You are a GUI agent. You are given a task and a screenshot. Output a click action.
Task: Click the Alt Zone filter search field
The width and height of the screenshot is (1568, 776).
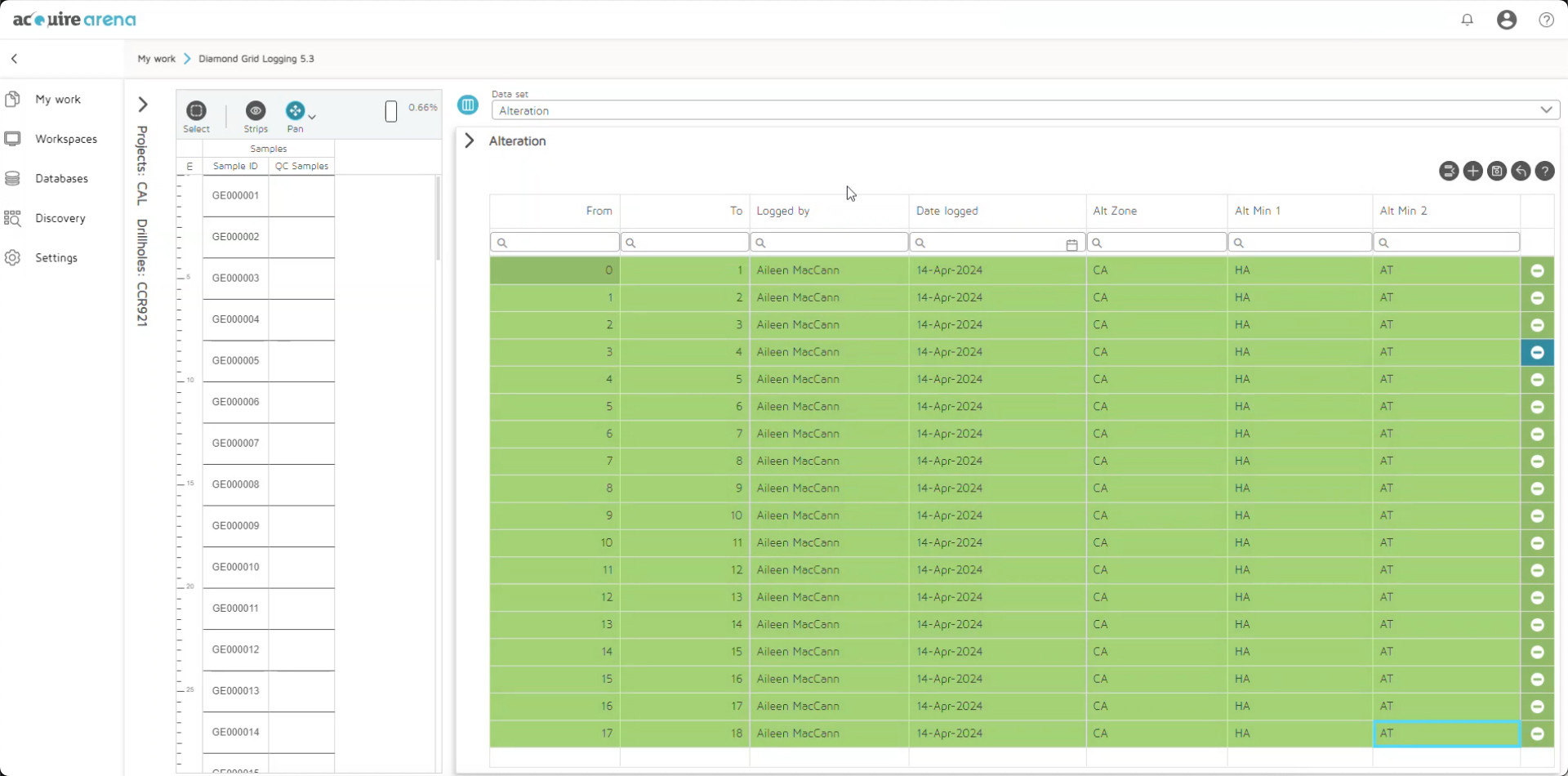coord(1156,243)
